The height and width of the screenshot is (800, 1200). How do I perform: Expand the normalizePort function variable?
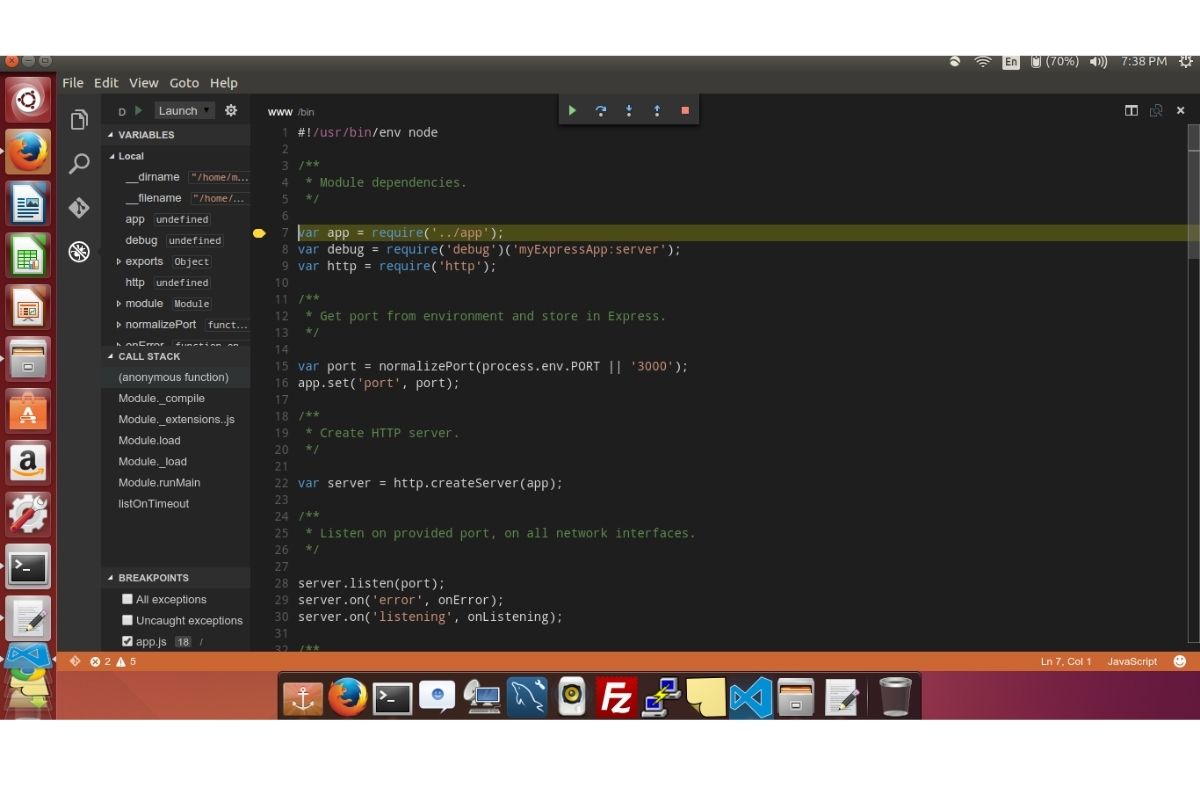point(119,325)
